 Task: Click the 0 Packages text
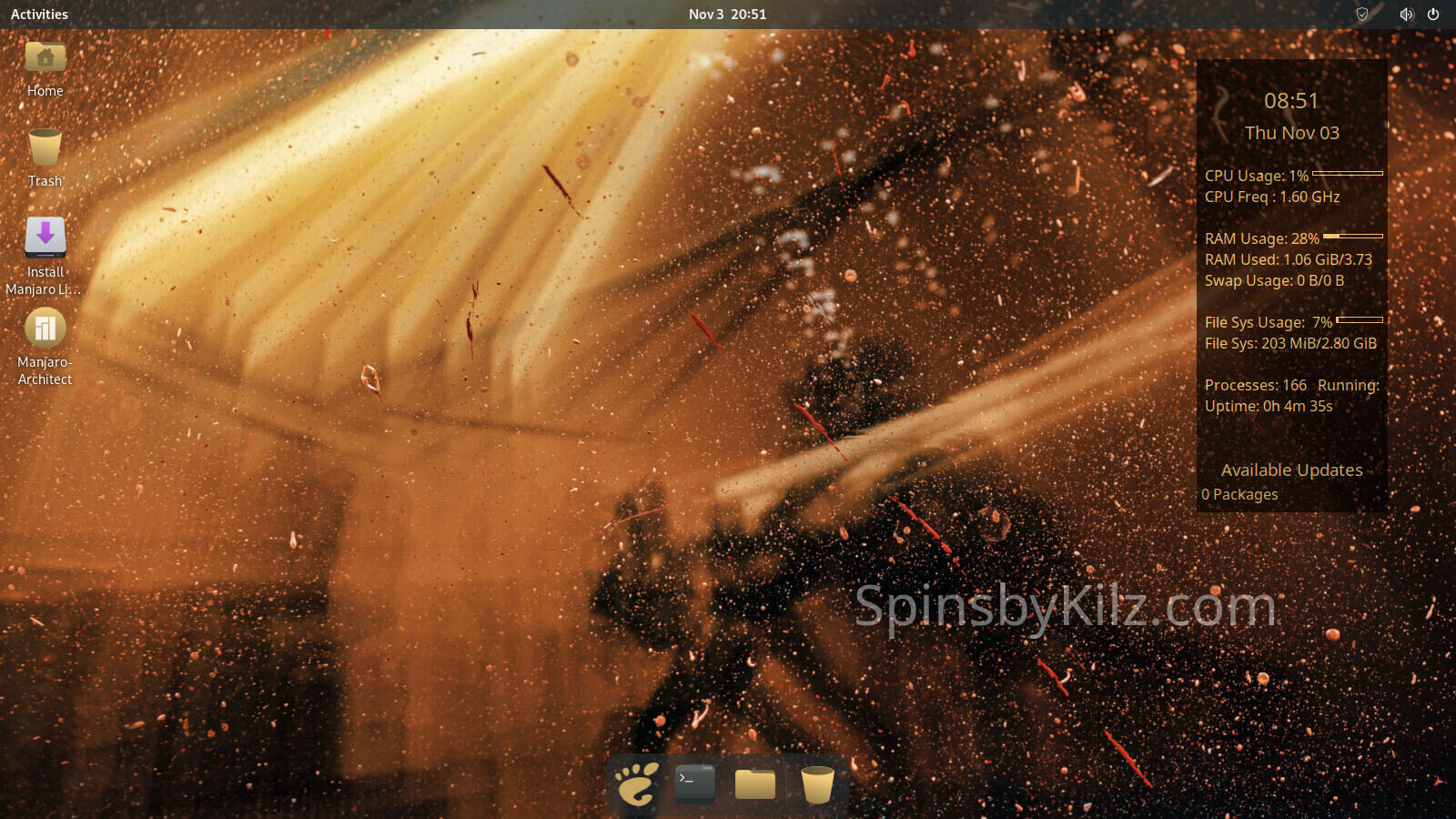[1239, 495]
